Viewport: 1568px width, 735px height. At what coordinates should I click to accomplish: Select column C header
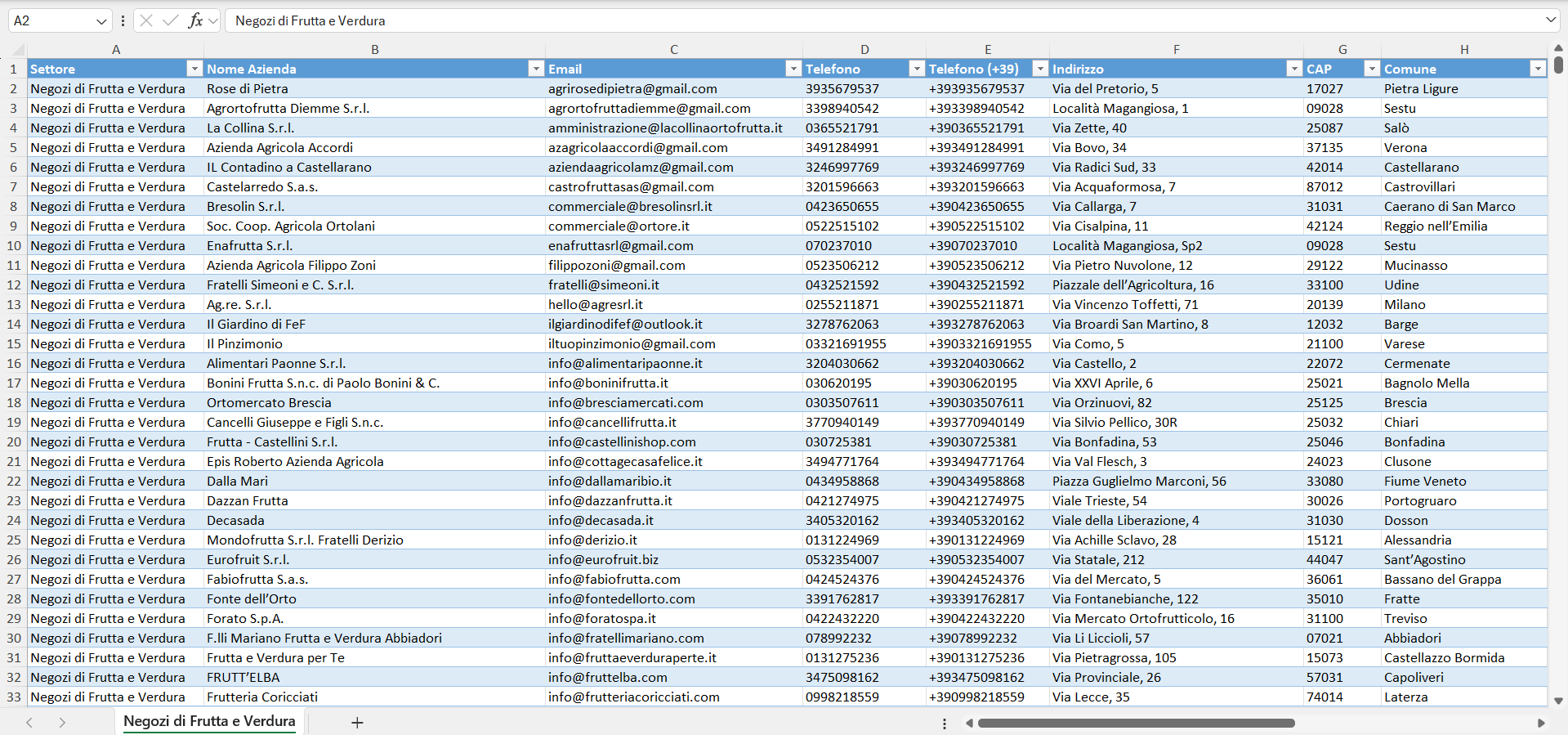674,49
